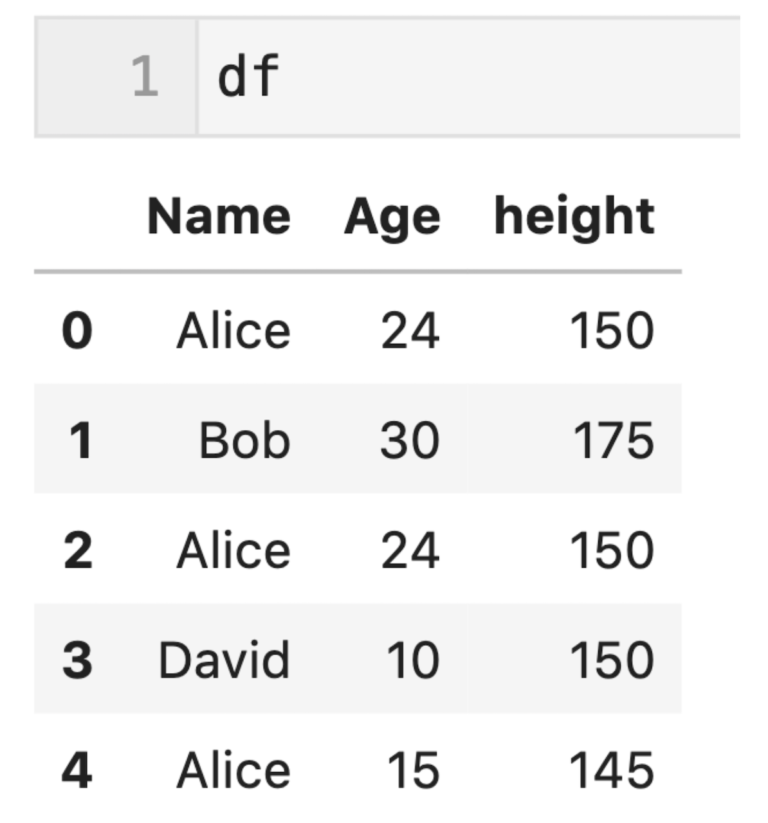Click the height value 175
Viewport: 768px width, 823px height.
point(614,440)
